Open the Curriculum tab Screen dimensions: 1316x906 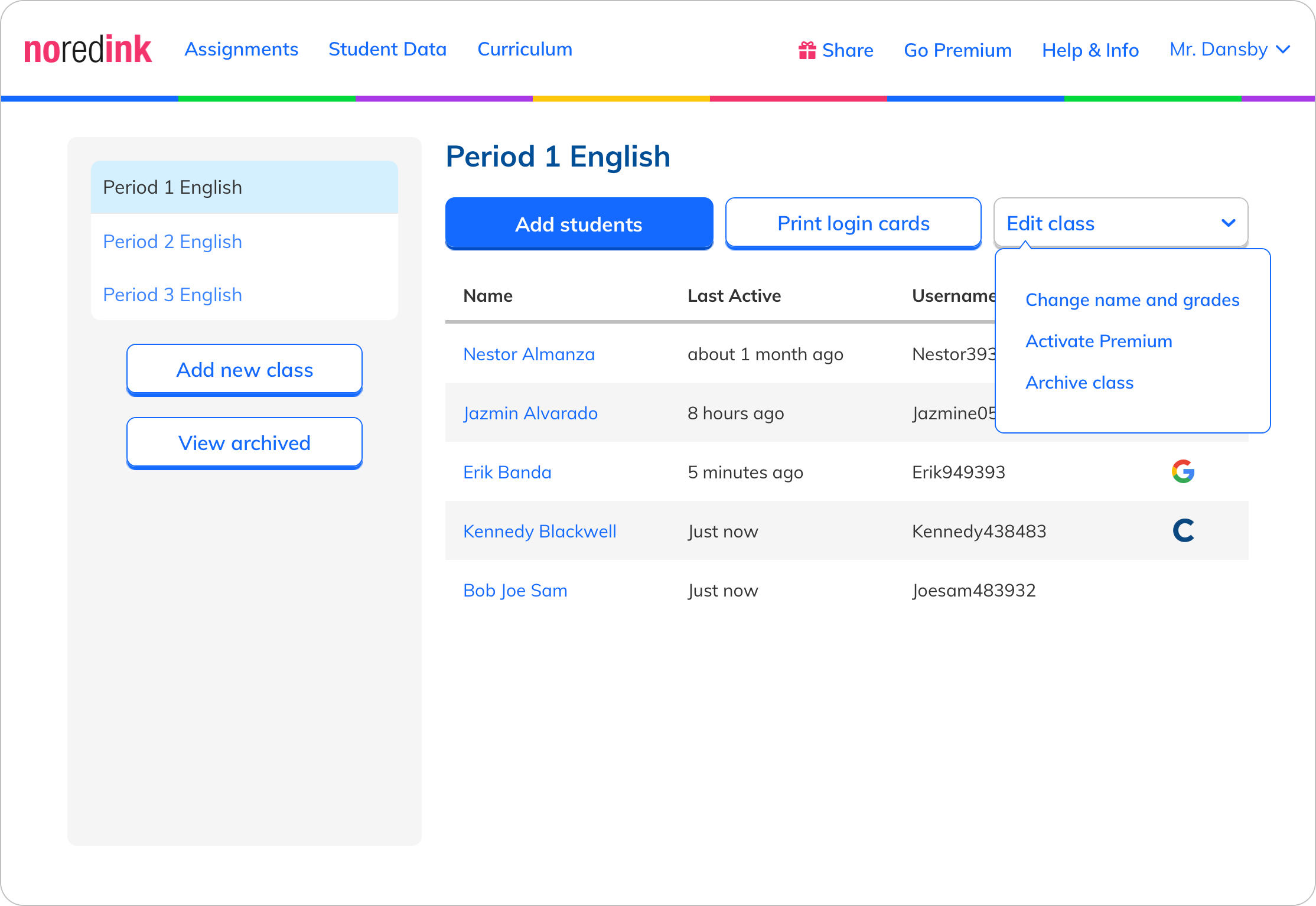525,50
